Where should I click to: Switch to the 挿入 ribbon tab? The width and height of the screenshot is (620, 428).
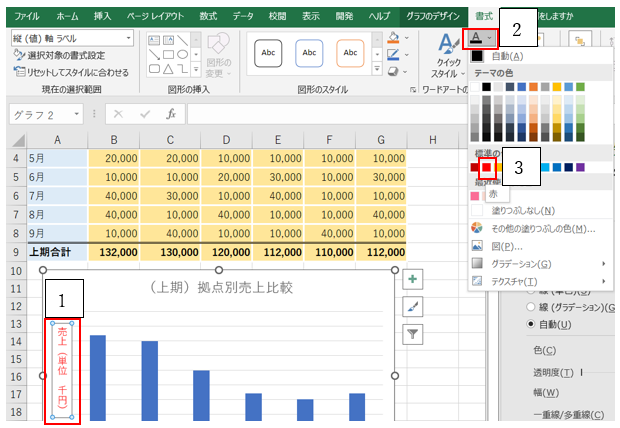pos(102,16)
